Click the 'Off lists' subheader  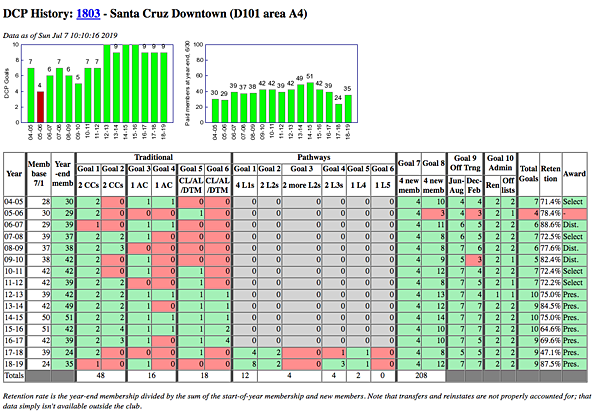(508, 185)
